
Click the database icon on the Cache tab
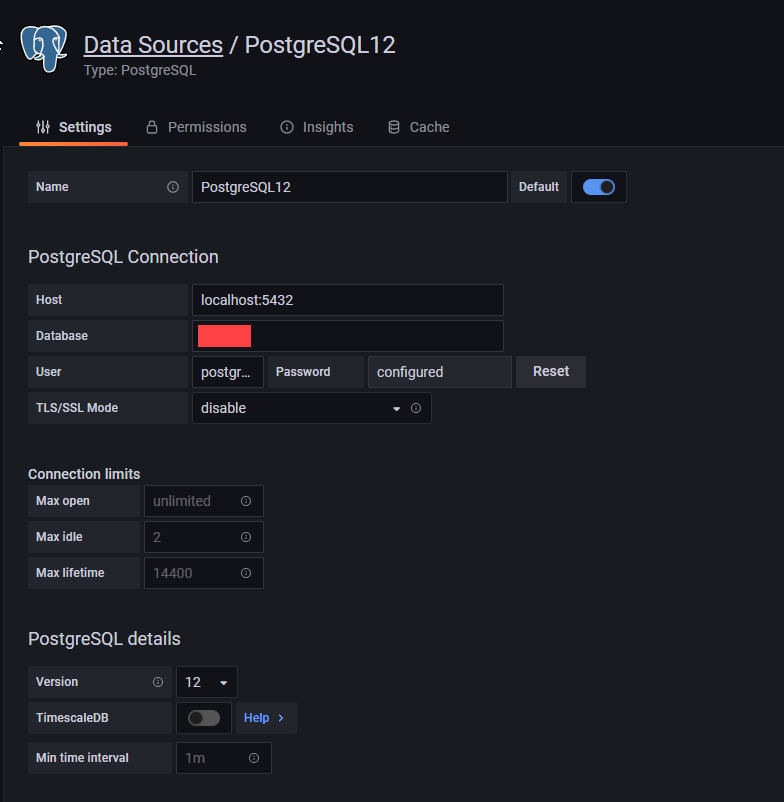click(x=393, y=127)
